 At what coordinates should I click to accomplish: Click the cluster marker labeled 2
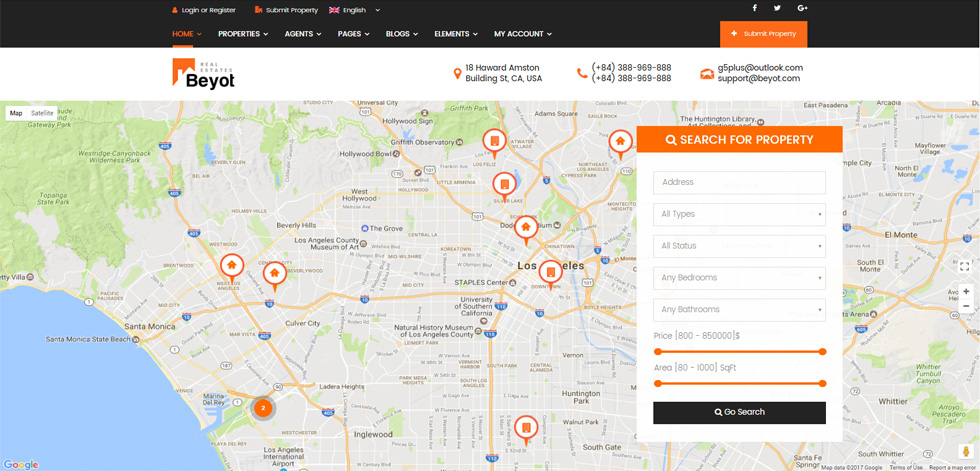pos(263,408)
